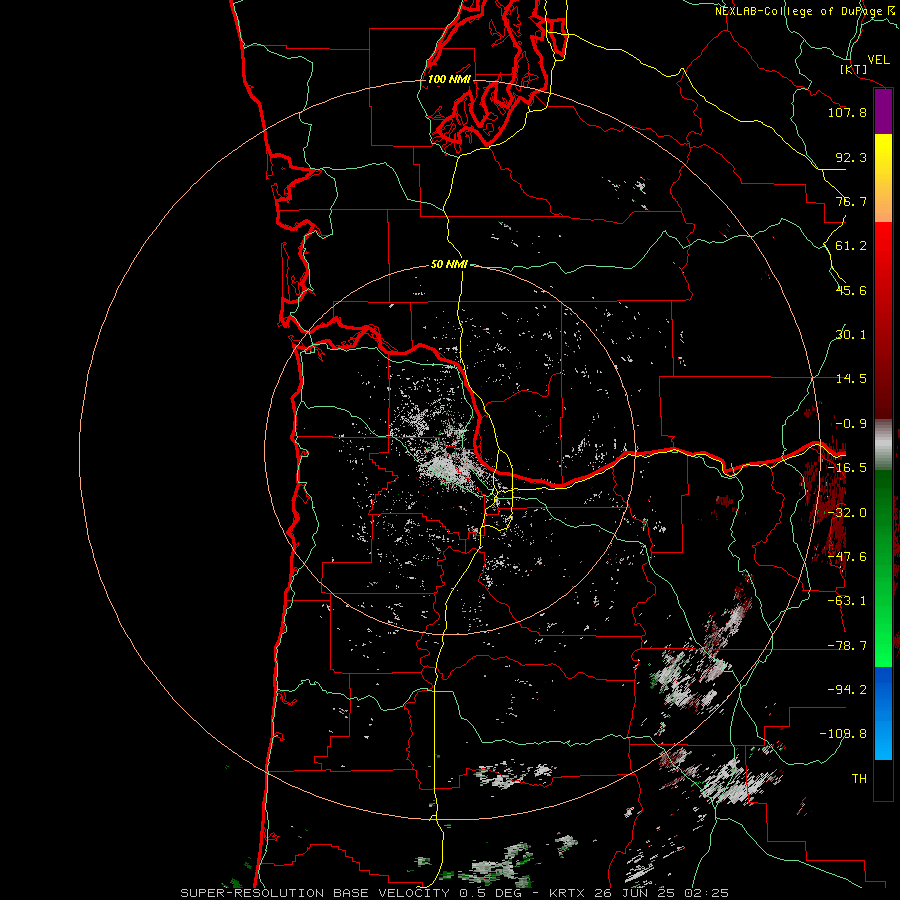Select the -0.9 velocity scale value
Screen dimensions: 900x900
(x=851, y=424)
